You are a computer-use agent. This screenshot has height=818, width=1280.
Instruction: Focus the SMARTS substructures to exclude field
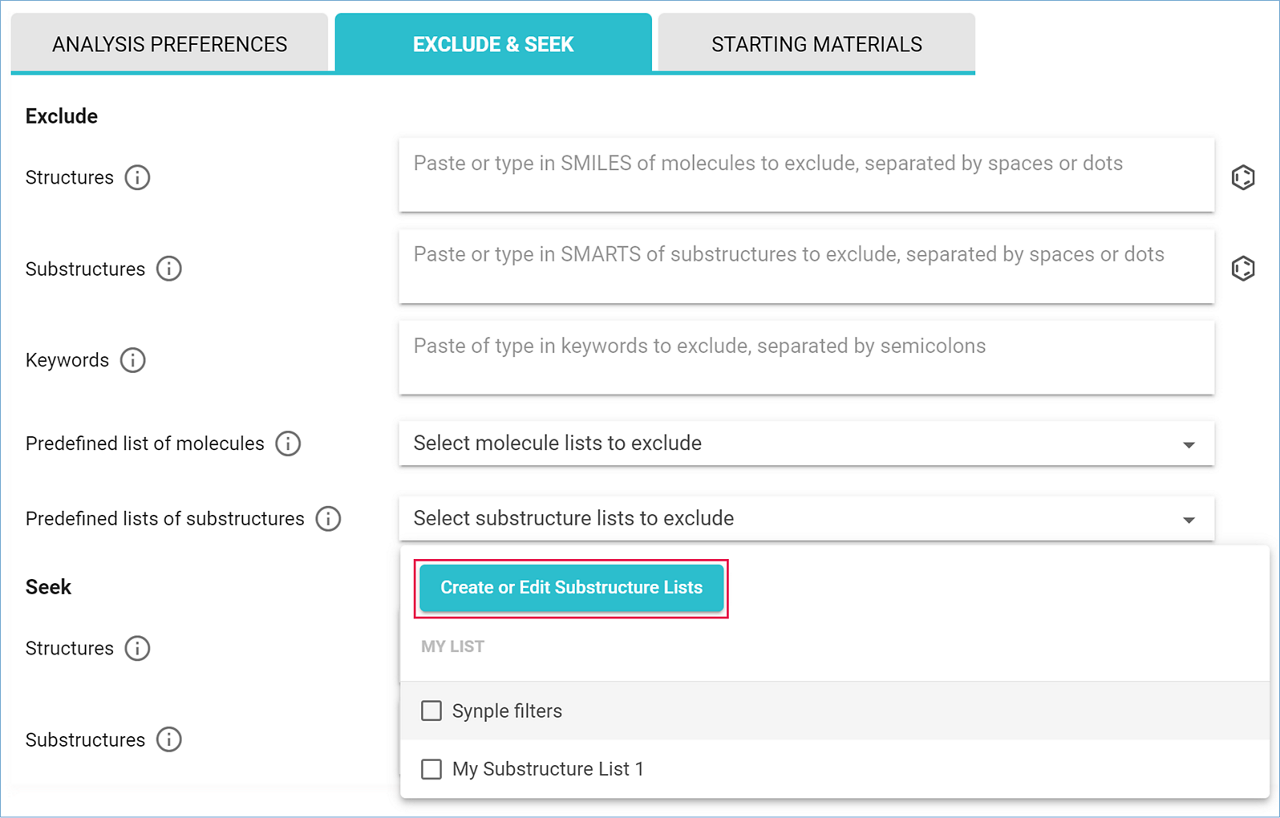tap(806, 266)
